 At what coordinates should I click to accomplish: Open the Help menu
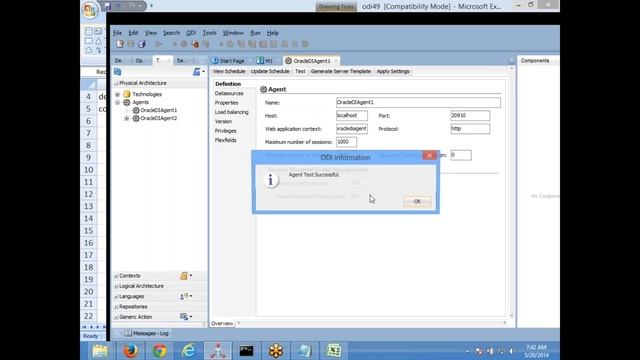pos(273,33)
